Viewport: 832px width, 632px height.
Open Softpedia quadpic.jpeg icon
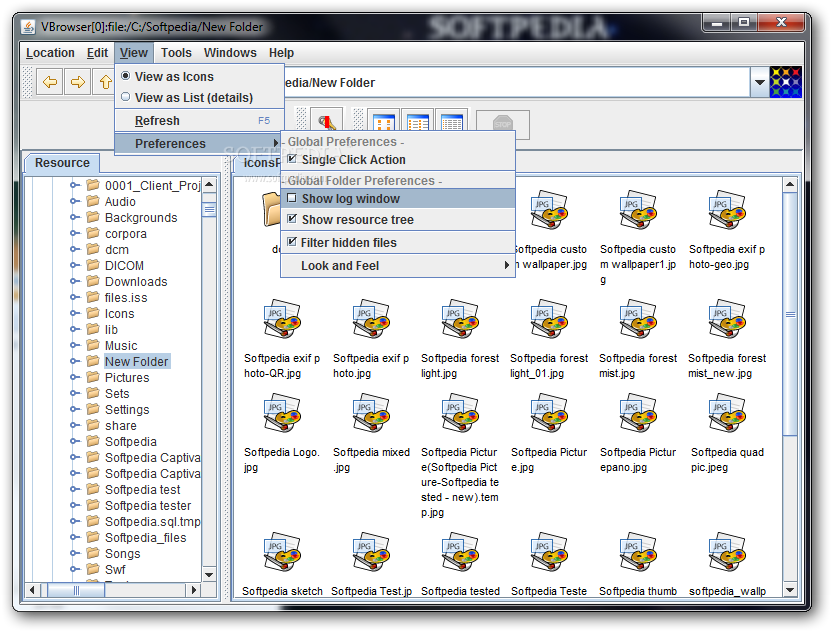(727, 414)
